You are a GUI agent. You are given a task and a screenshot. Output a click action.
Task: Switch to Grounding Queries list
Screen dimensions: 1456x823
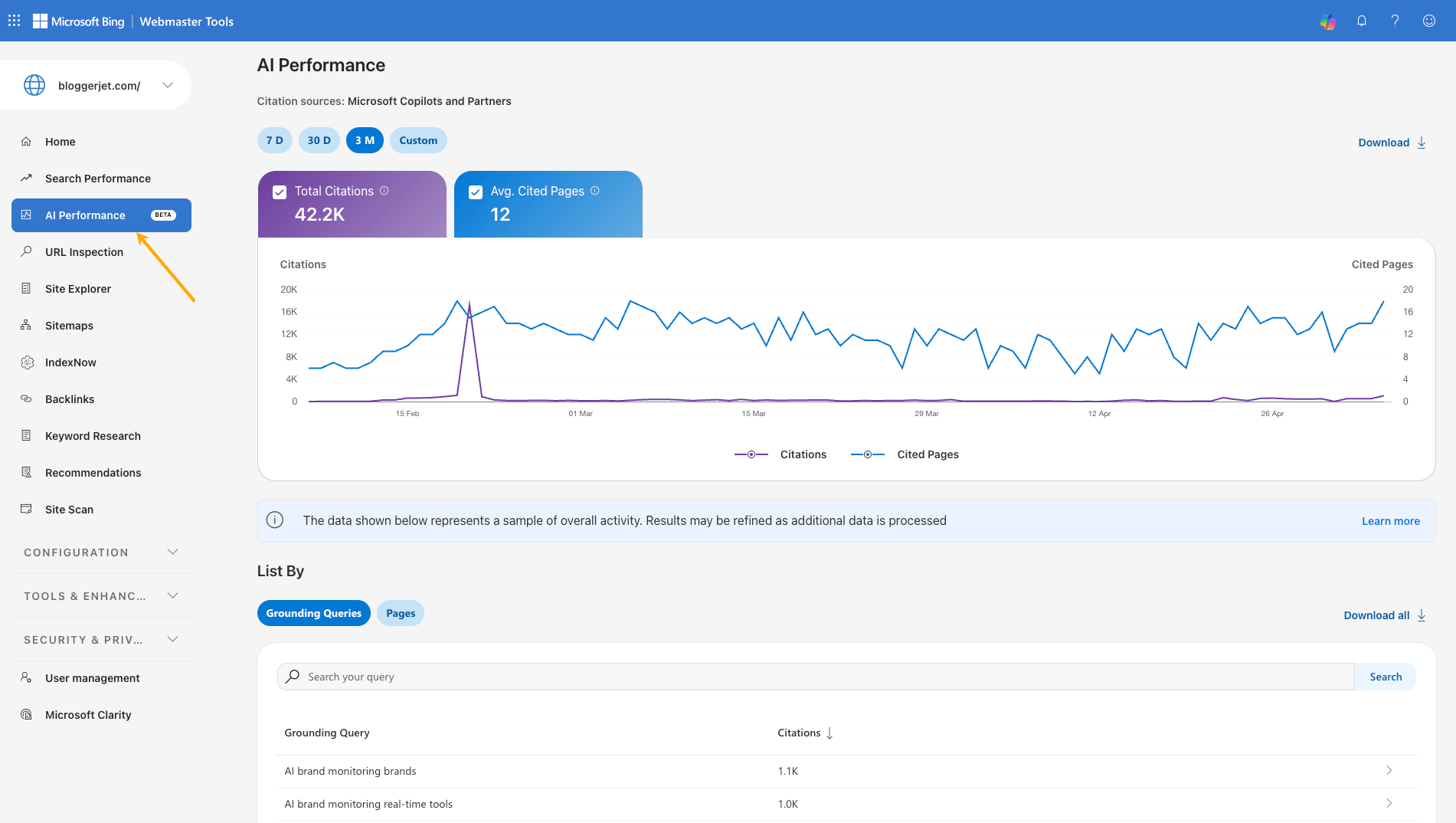pos(314,613)
